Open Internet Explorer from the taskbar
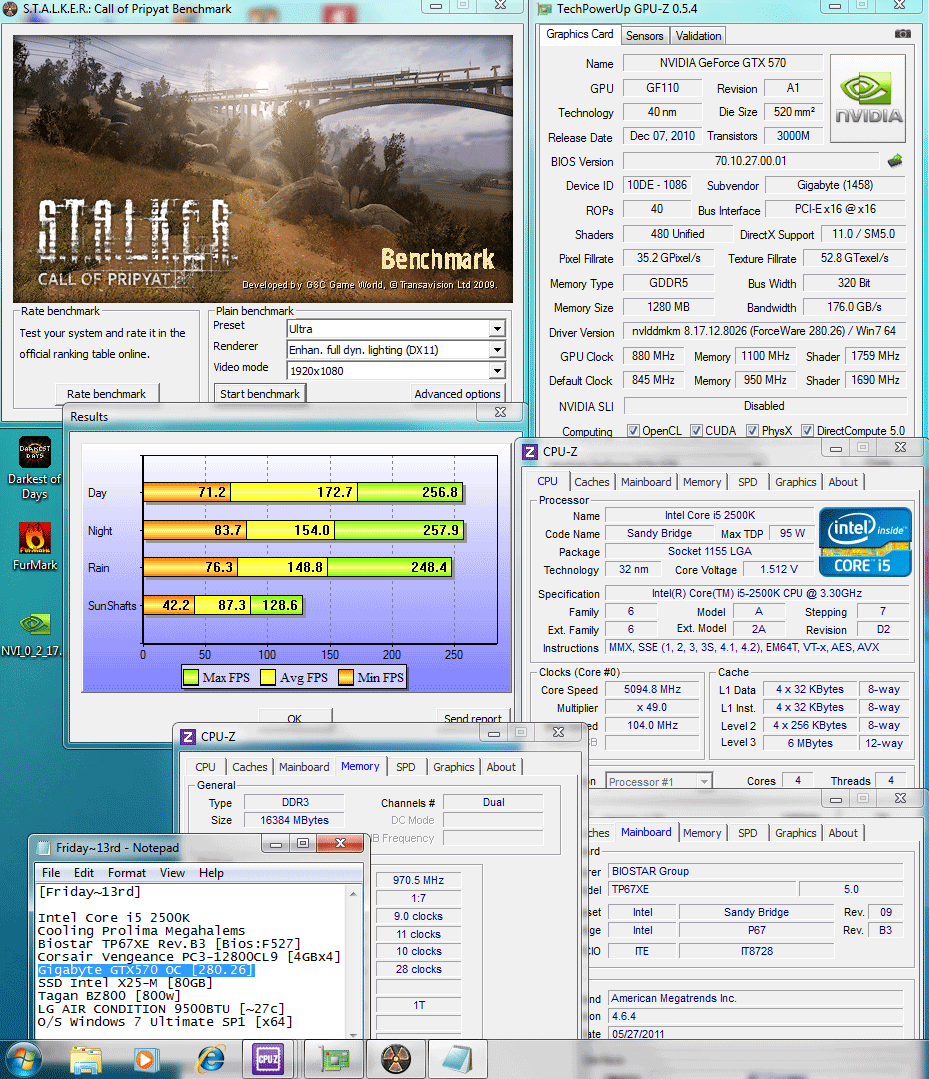 click(211, 1059)
